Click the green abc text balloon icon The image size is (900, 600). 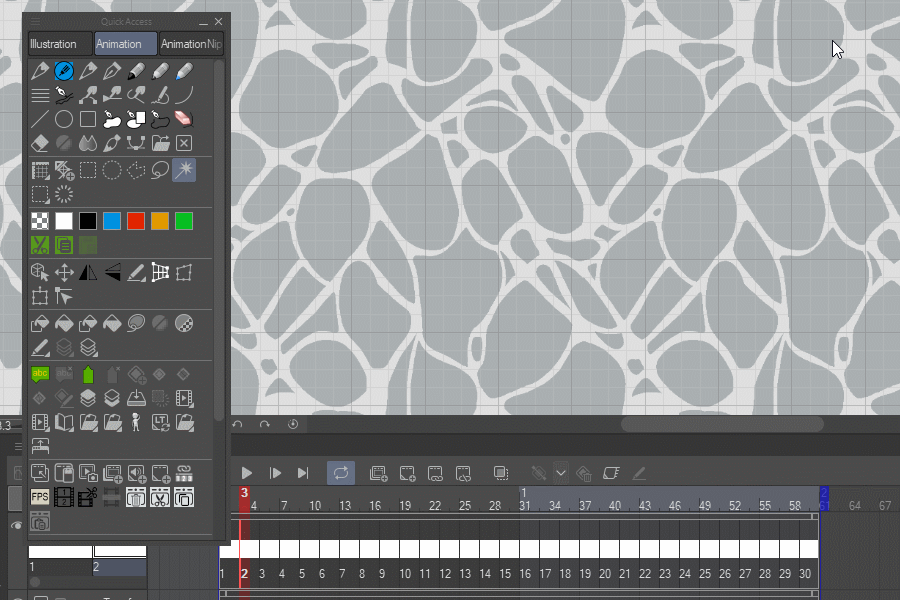pos(40,374)
